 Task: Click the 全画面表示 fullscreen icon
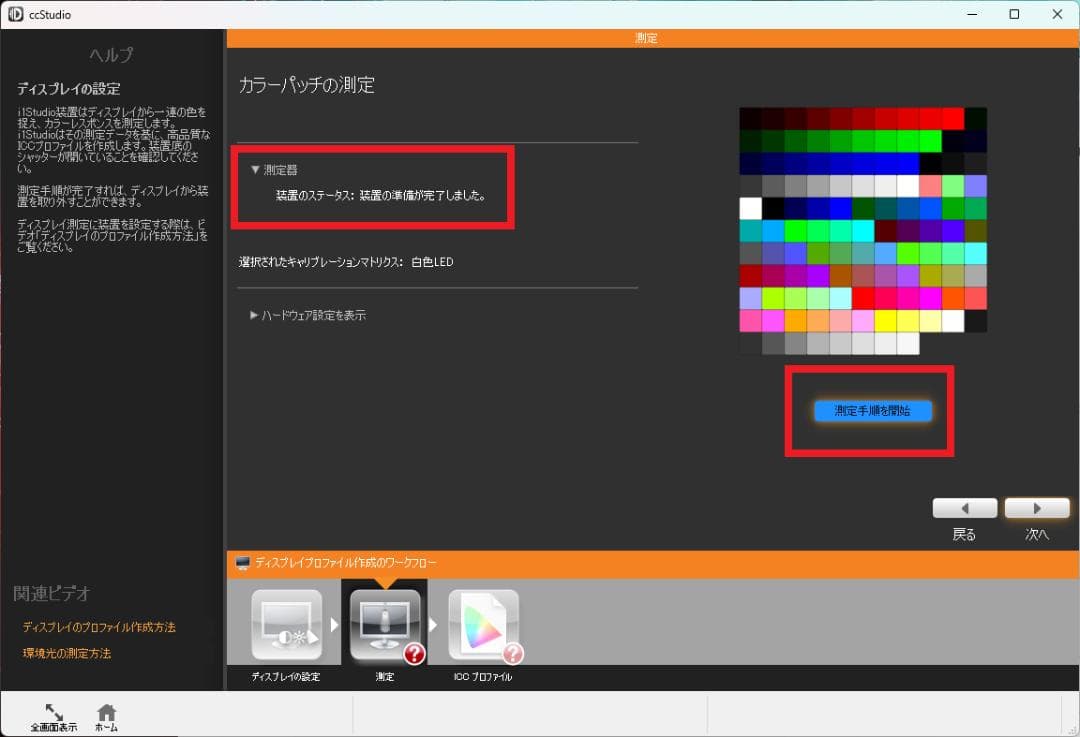[x=54, y=712]
